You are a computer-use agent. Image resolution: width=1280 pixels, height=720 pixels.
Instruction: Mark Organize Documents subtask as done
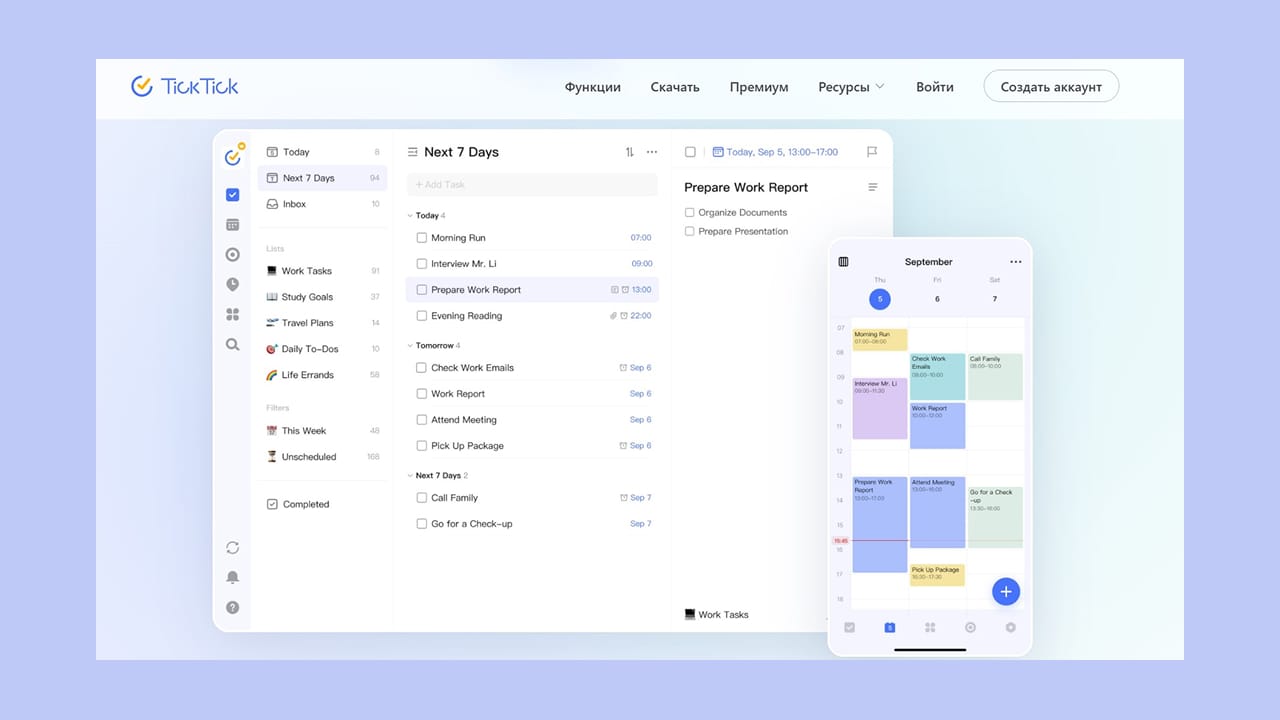[x=689, y=212]
